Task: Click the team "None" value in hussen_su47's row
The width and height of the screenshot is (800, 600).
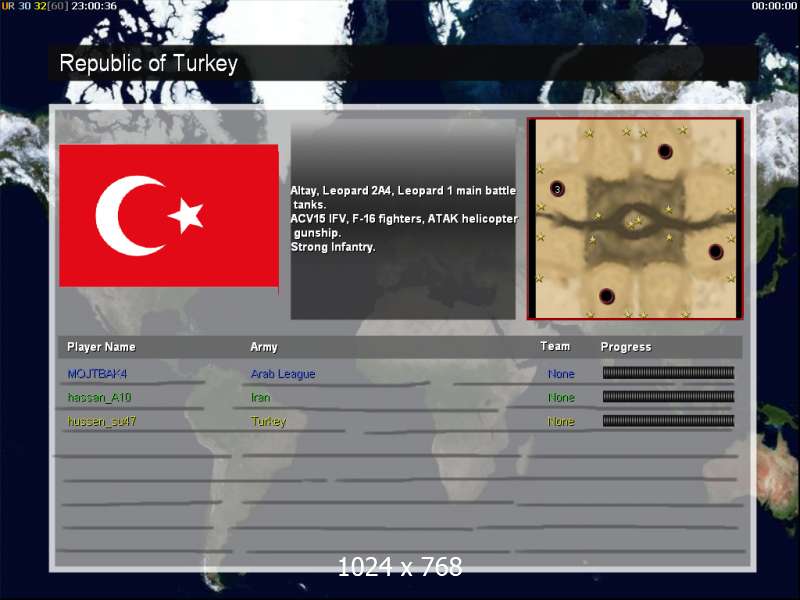Action: (x=561, y=421)
